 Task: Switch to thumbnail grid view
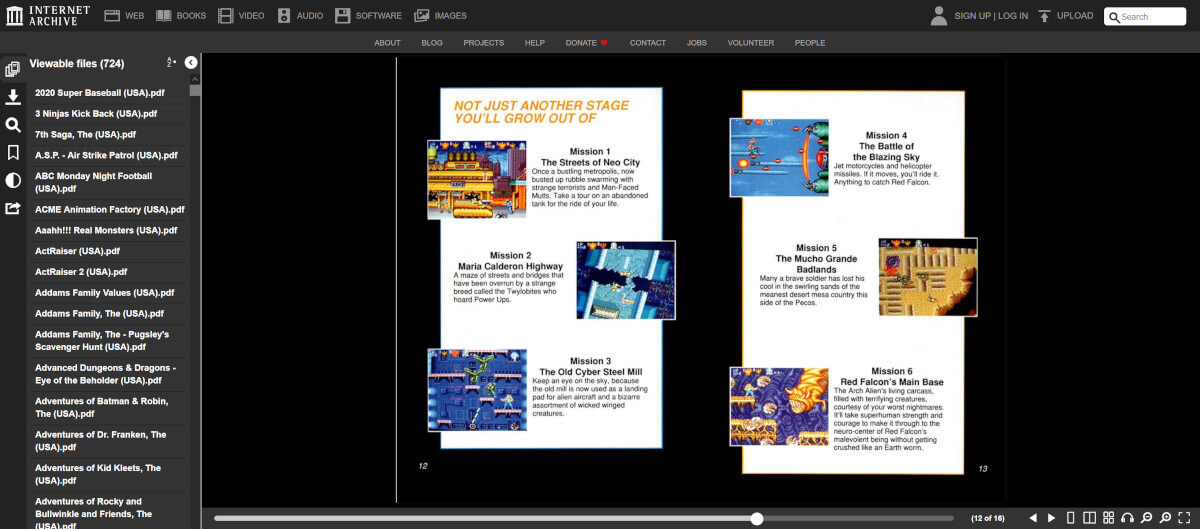click(1109, 518)
